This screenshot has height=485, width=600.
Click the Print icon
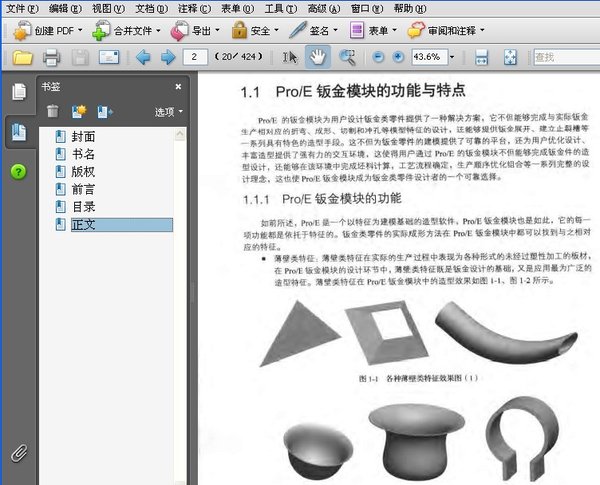point(51,57)
